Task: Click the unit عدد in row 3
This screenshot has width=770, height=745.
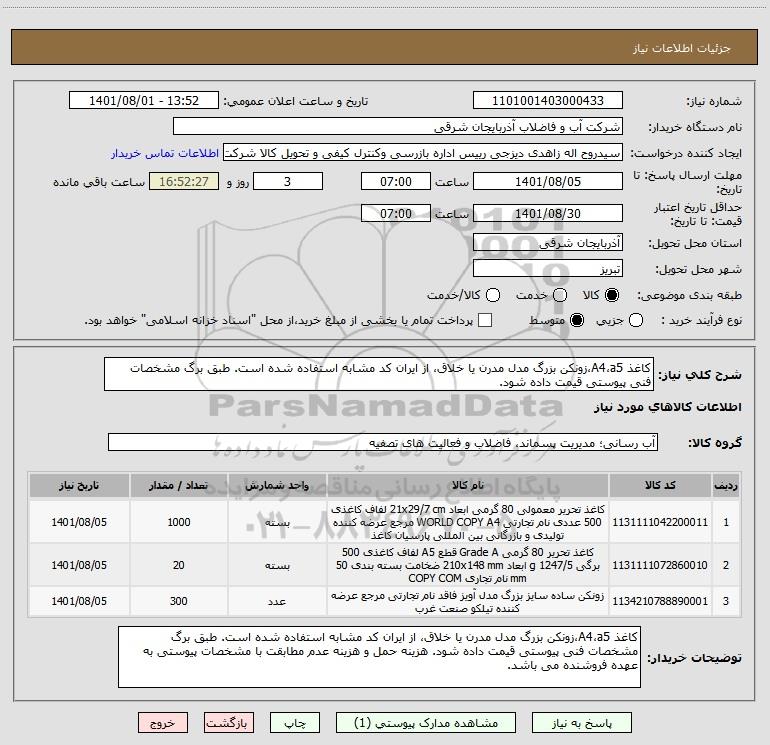Action: pyautogui.click(x=277, y=601)
